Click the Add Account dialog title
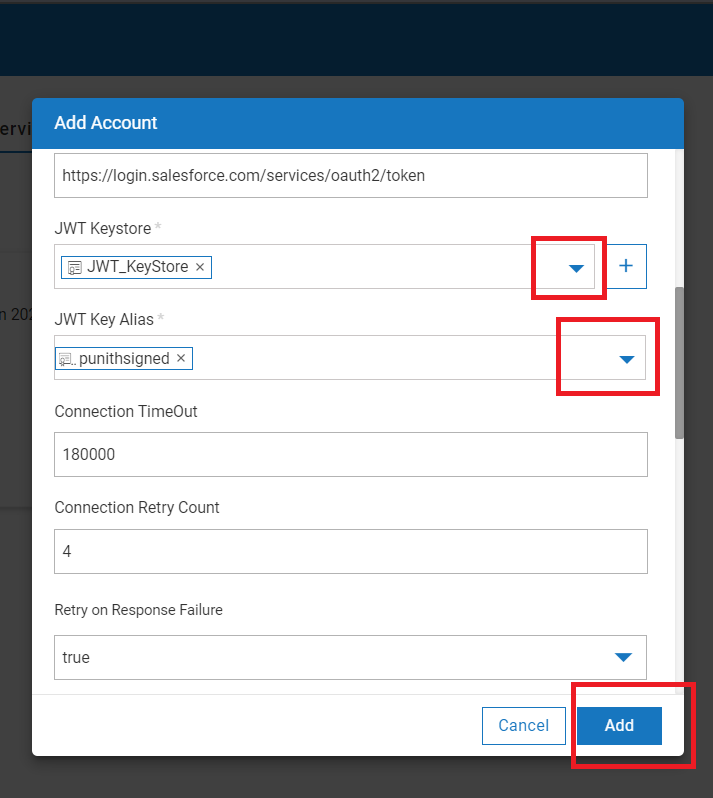 [106, 123]
